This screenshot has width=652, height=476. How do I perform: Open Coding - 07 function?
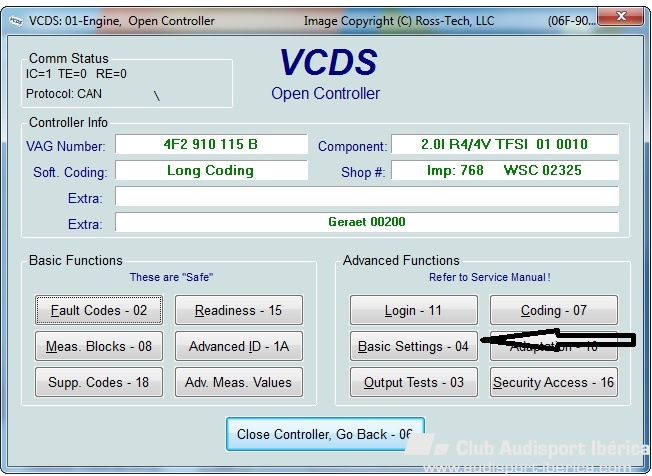click(x=554, y=310)
